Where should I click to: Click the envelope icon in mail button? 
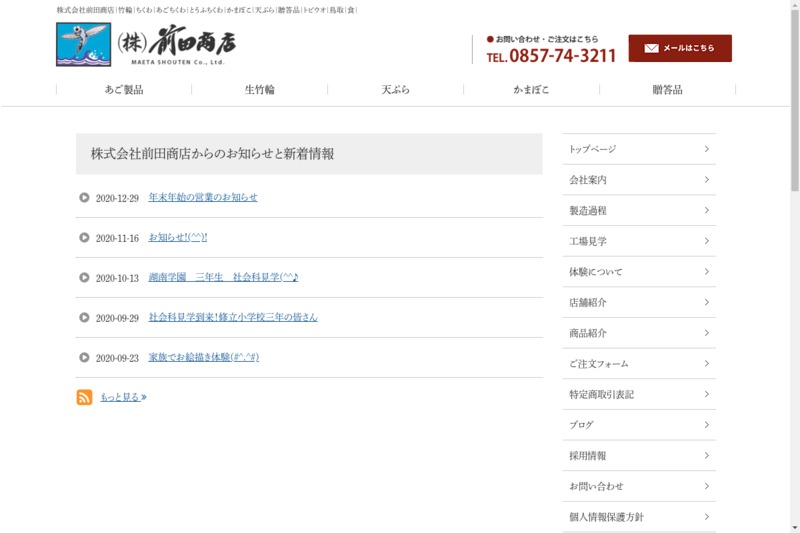(x=651, y=48)
